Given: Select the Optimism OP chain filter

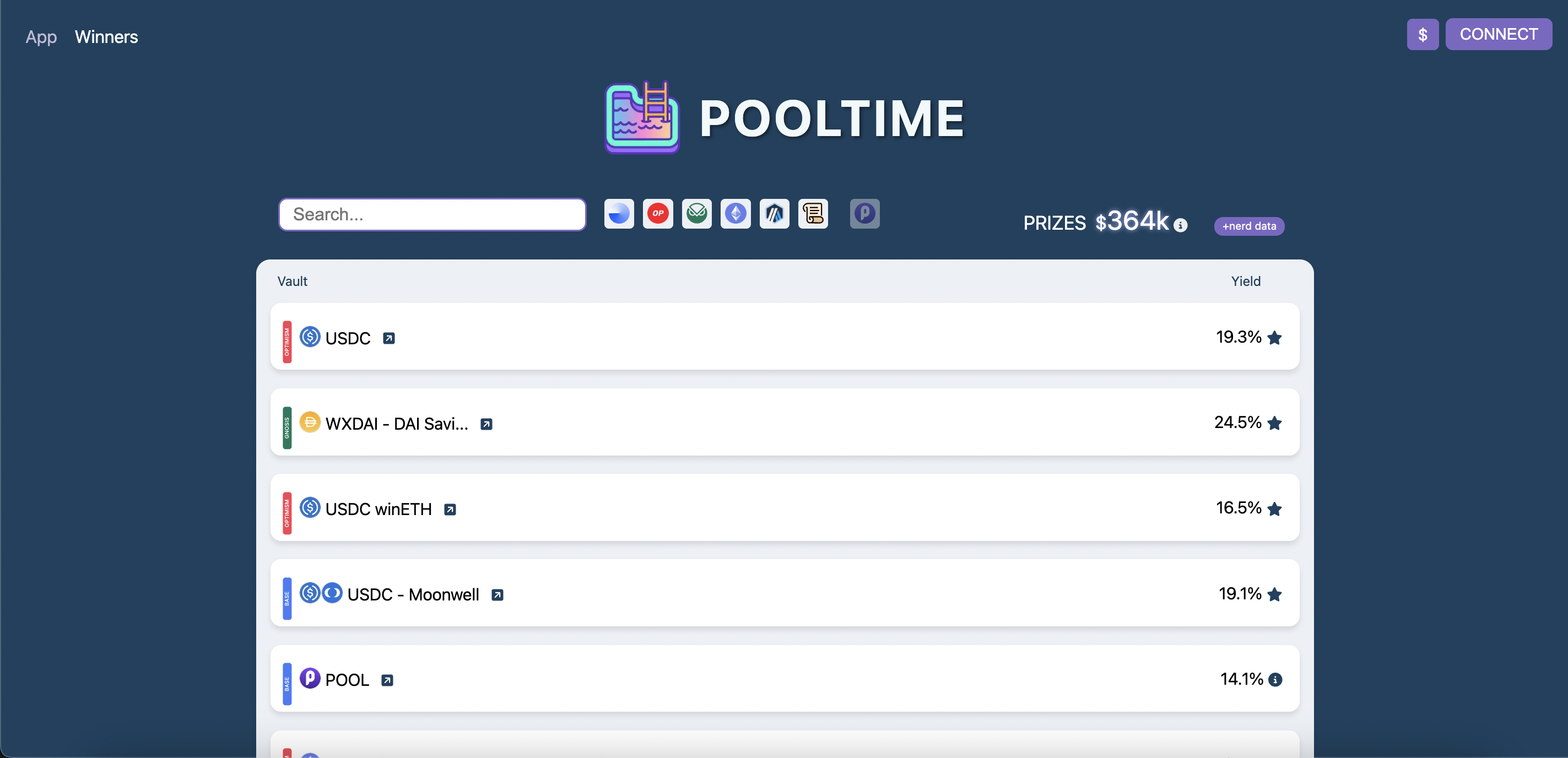Looking at the screenshot, I should 658,214.
